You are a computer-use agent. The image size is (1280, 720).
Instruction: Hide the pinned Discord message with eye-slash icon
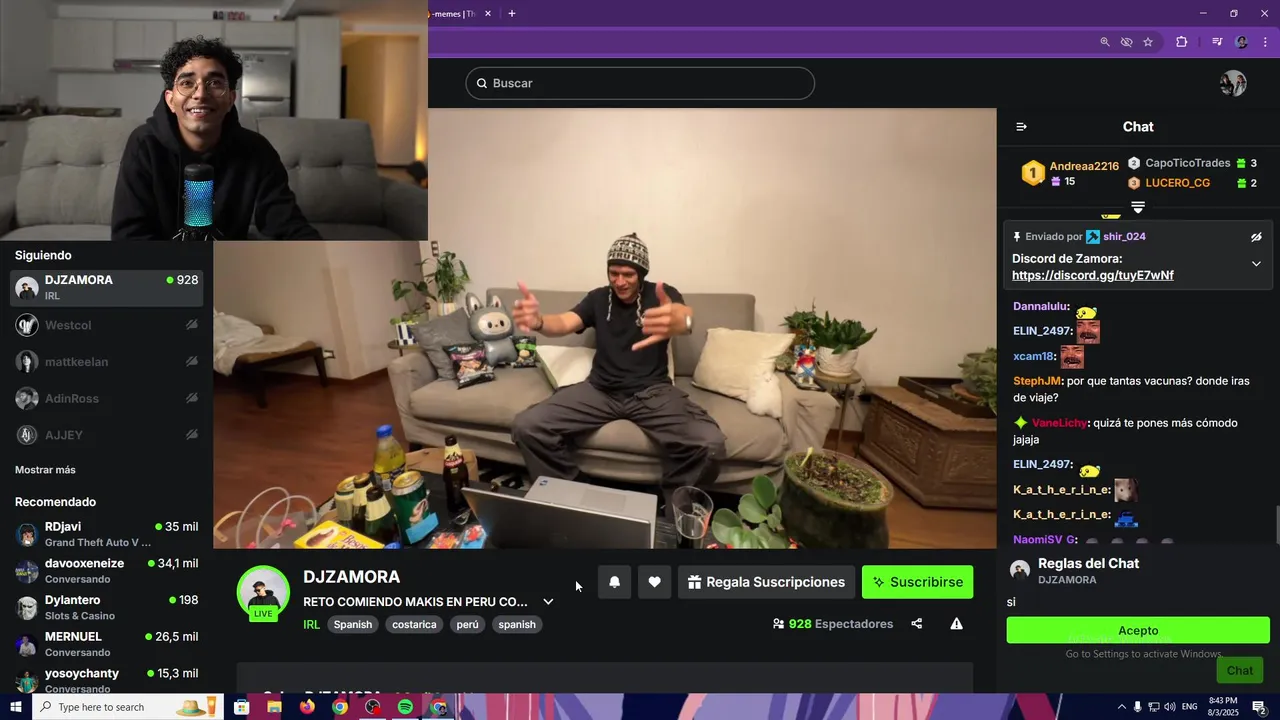(1256, 237)
